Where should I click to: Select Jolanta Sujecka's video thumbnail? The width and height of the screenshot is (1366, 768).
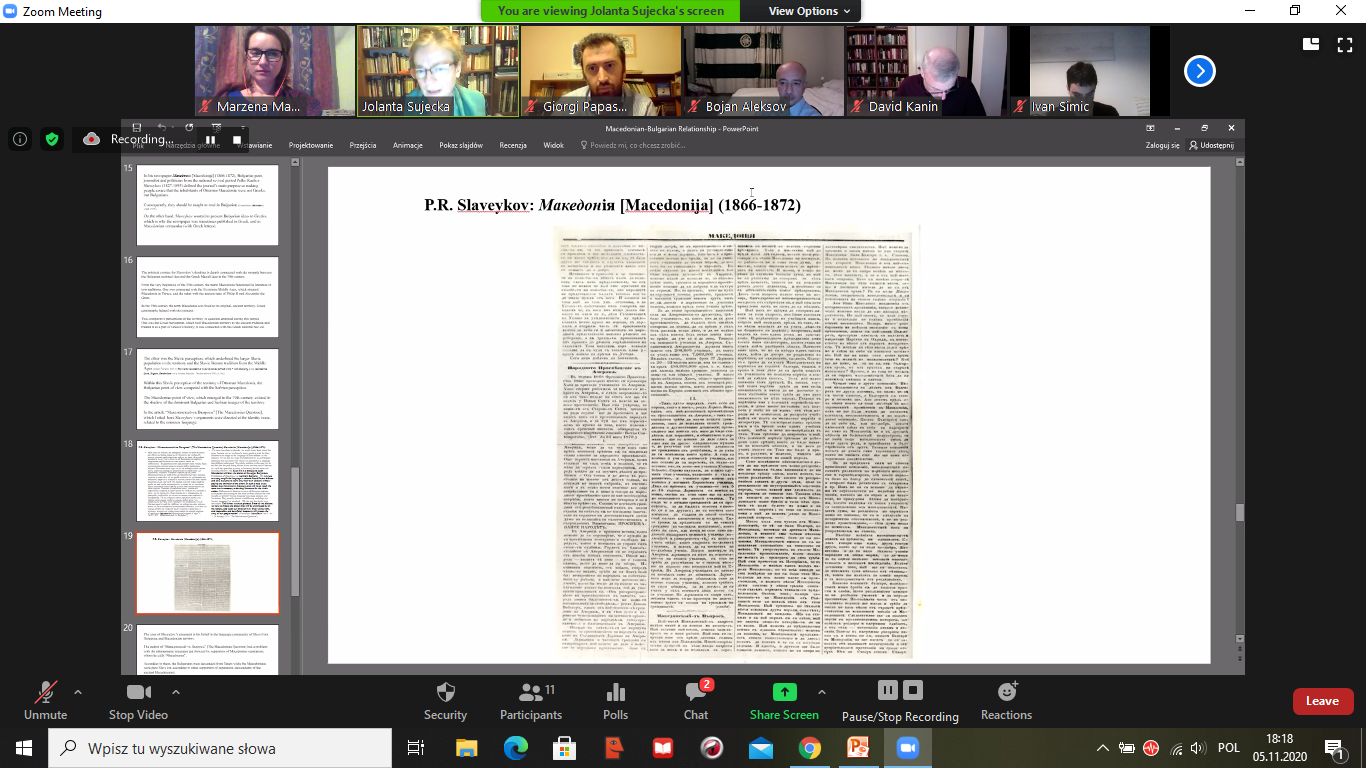tap(438, 71)
